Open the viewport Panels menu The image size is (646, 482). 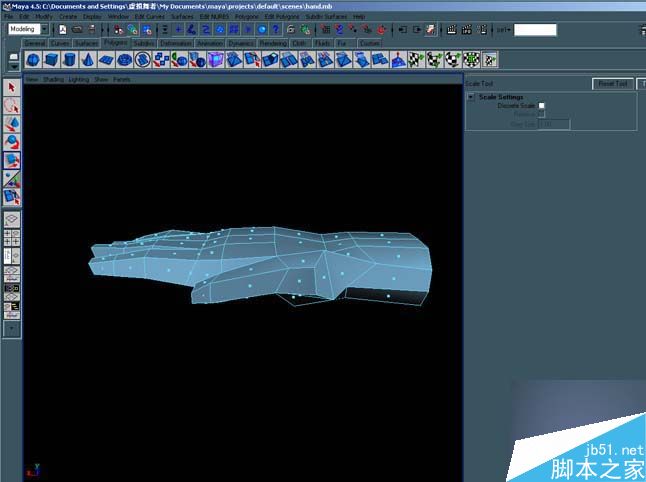point(122,80)
